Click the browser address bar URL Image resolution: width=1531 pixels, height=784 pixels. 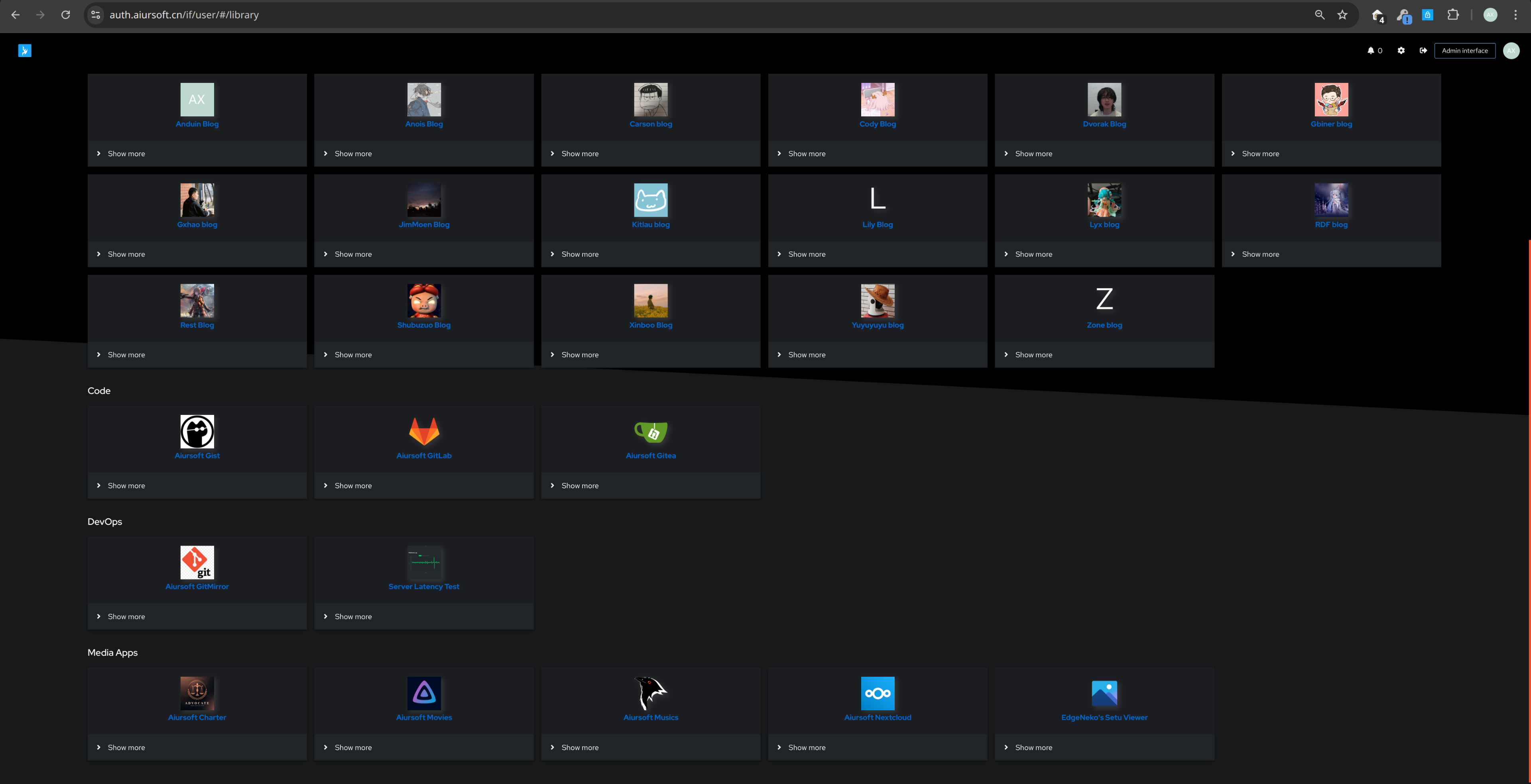pyautogui.click(x=184, y=15)
